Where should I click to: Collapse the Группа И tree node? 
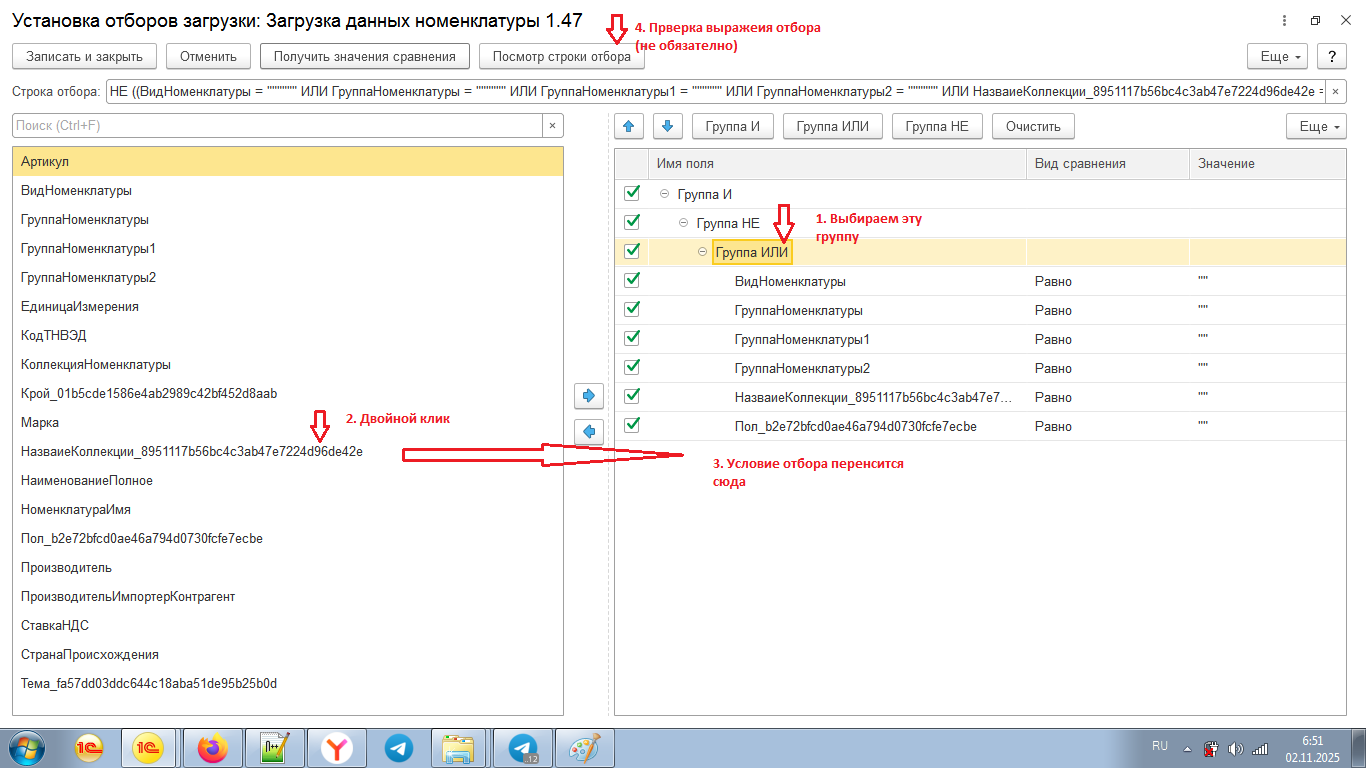click(665, 194)
